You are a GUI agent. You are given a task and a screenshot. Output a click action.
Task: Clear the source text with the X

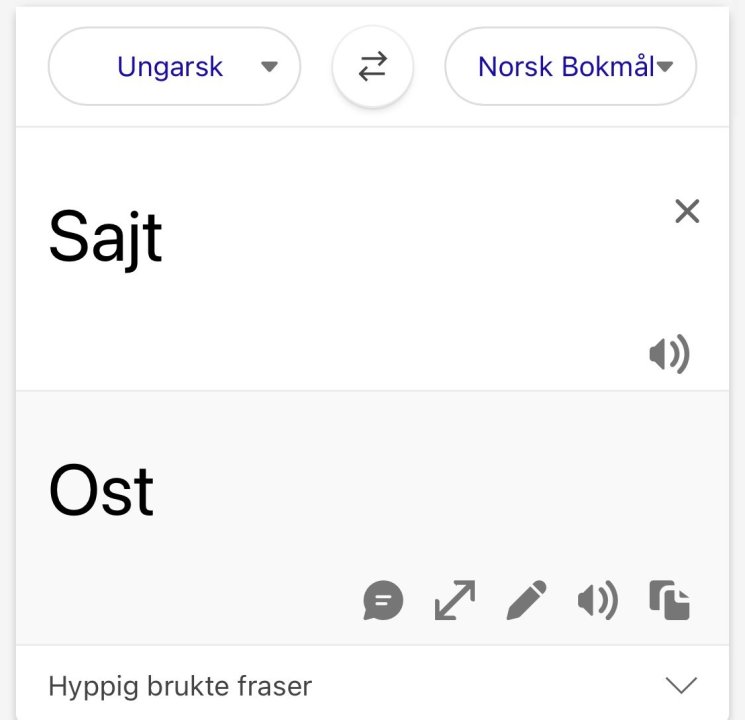[687, 211]
